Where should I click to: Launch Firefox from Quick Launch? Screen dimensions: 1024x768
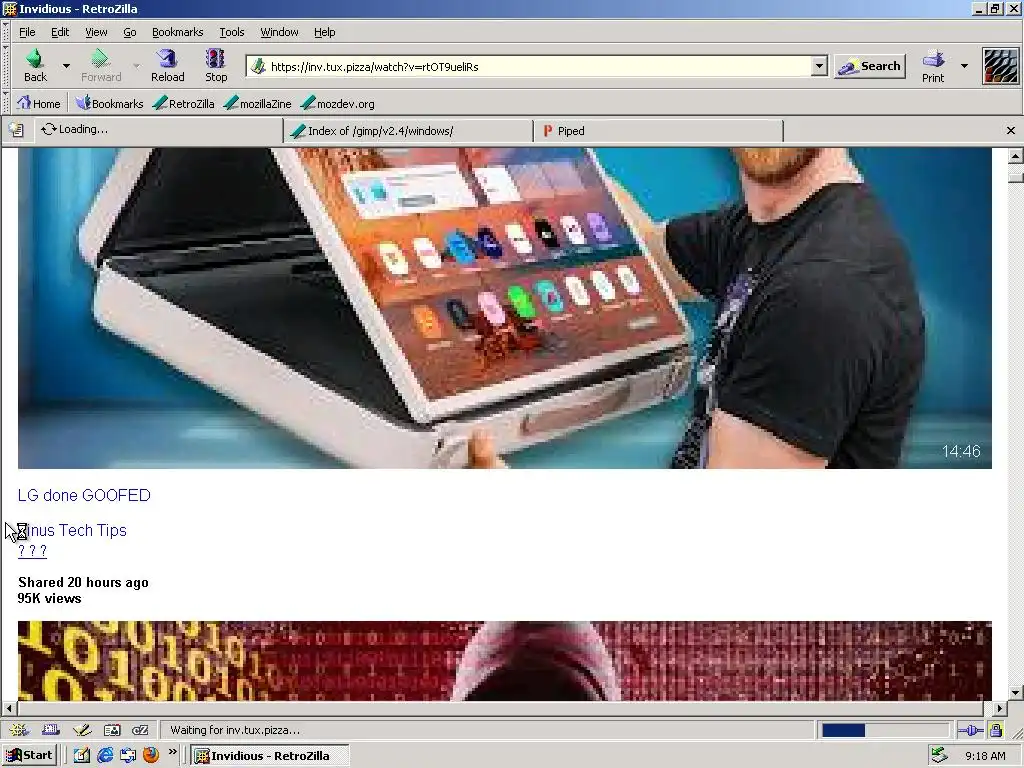(x=151, y=756)
